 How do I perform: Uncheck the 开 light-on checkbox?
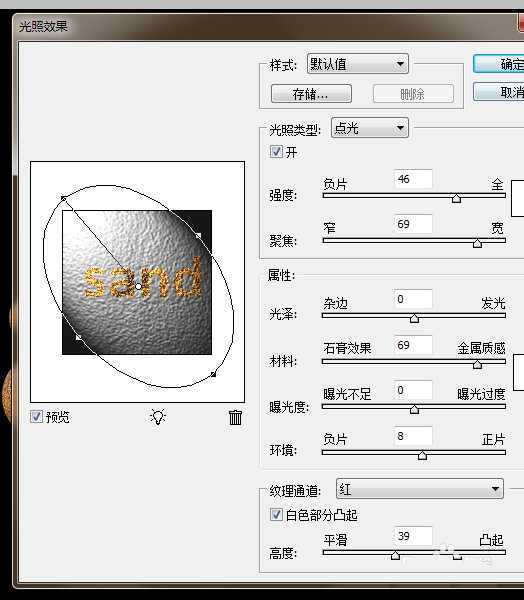pos(276,152)
